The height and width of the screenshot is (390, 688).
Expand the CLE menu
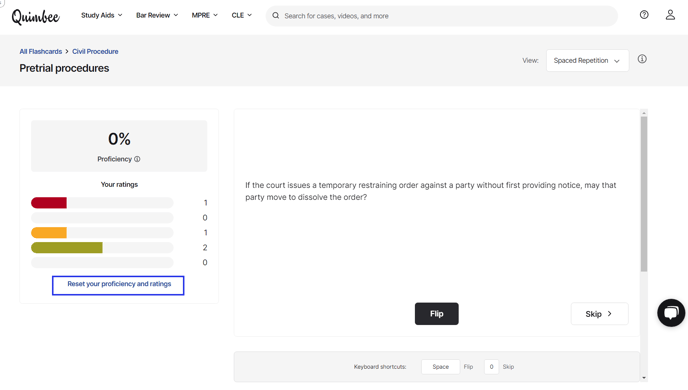(242, 15)
